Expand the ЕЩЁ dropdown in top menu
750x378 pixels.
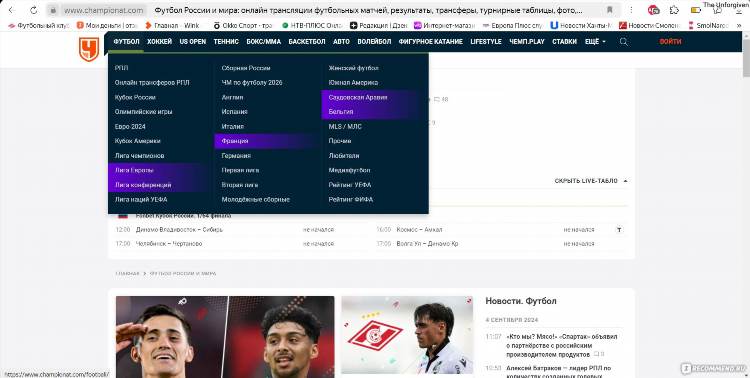(x=595, y=42)
